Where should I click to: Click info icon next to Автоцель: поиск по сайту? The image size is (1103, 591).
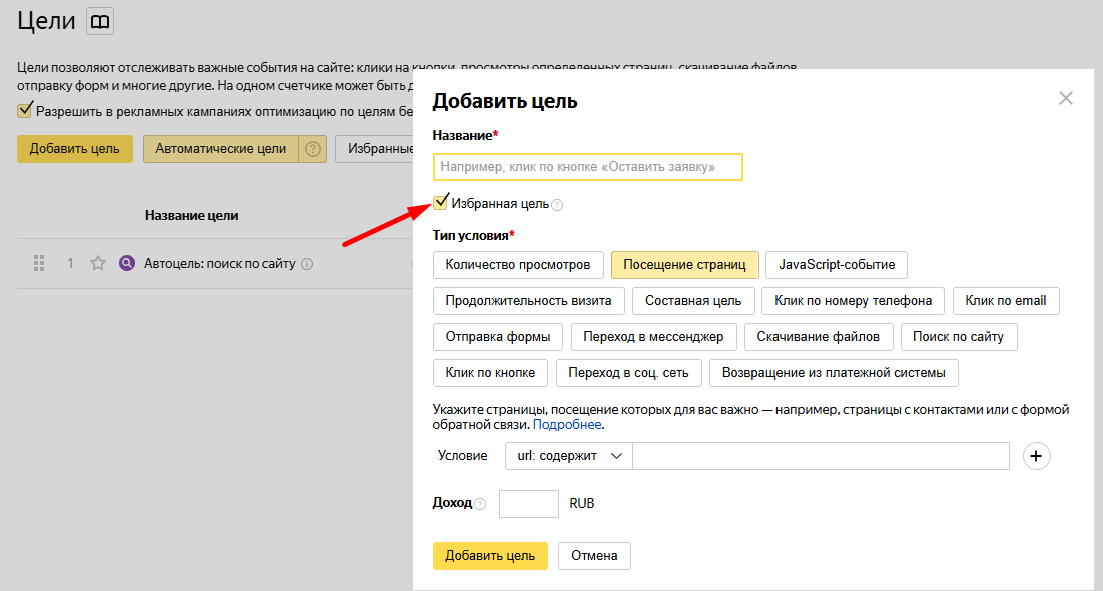coord(308,265)
